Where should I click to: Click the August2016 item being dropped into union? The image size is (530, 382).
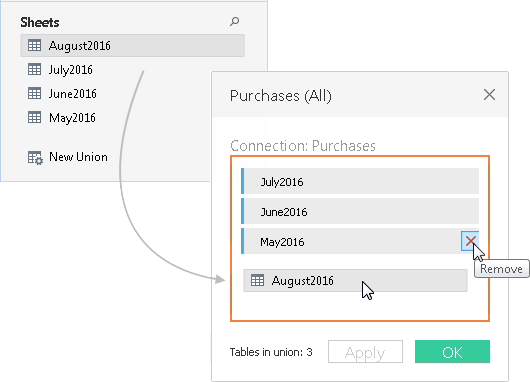click(355, 280)
